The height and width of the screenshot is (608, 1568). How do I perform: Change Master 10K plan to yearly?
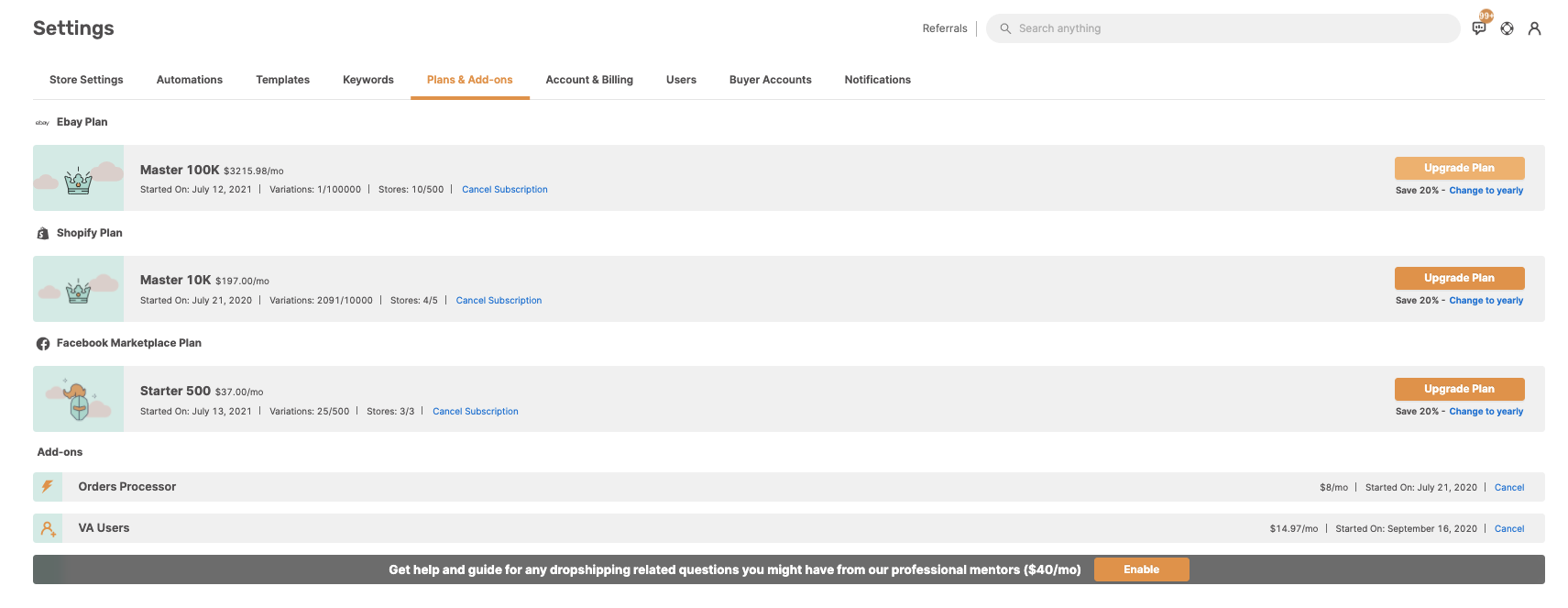coord(1486,301)
